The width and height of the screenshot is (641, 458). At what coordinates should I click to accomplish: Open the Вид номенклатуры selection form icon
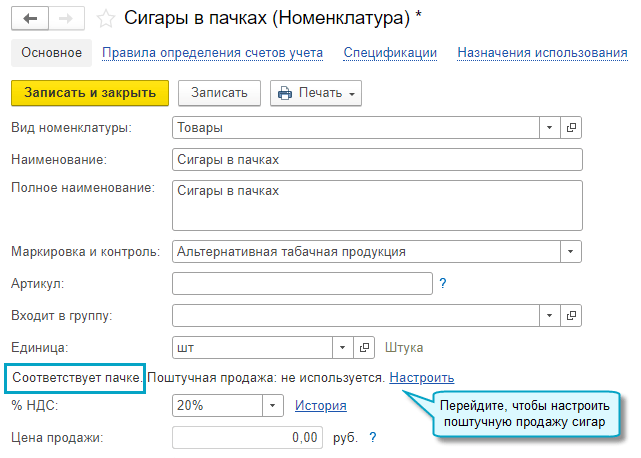(571, 128)
